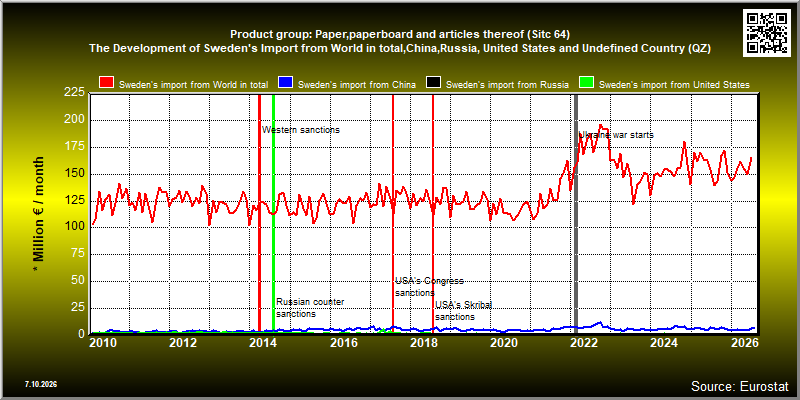Click the x-axis label 2018
This screenshot has width=800, height=400.
click(423, 342)
